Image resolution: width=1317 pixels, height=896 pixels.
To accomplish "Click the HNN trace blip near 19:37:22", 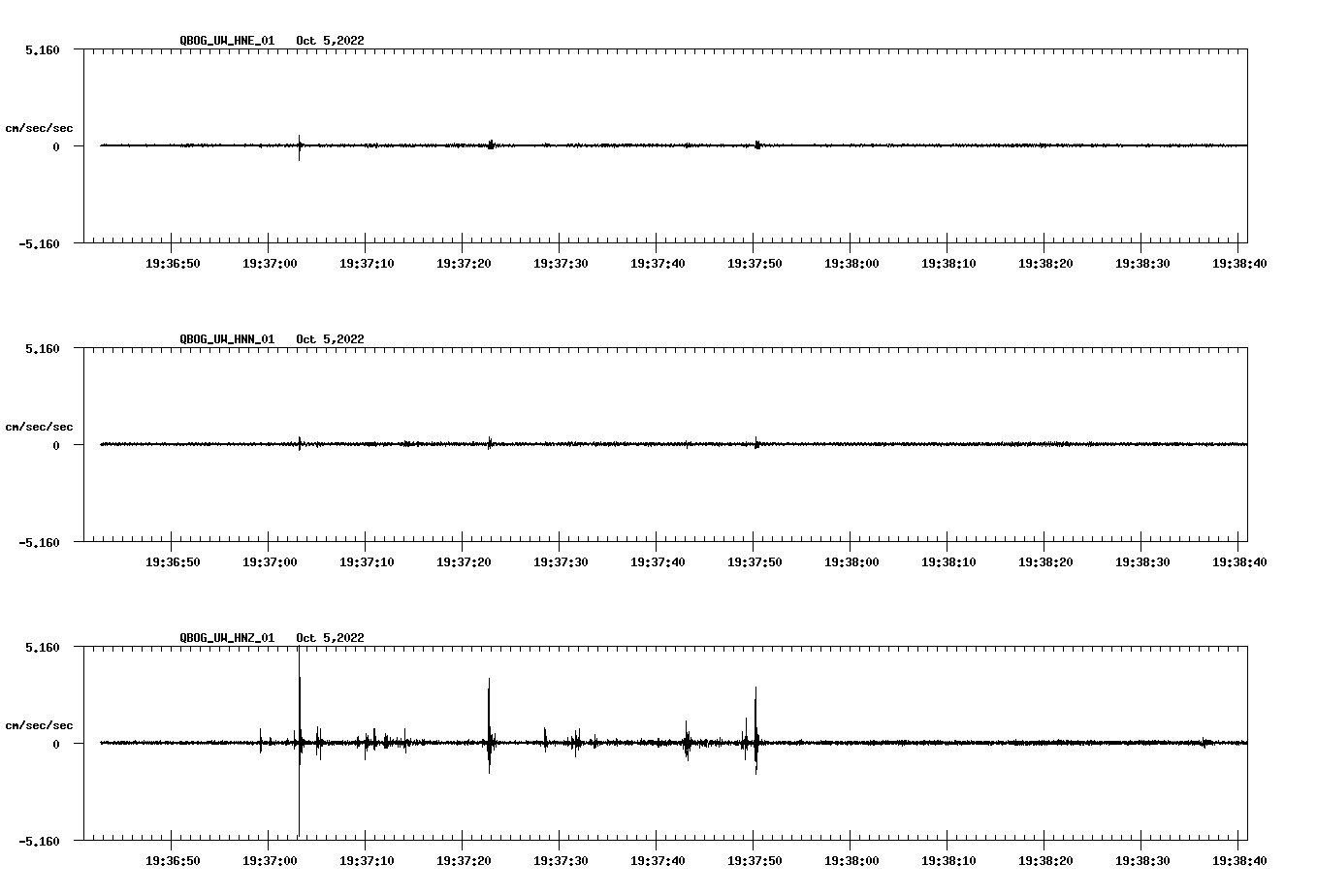I will coord(490,443).
